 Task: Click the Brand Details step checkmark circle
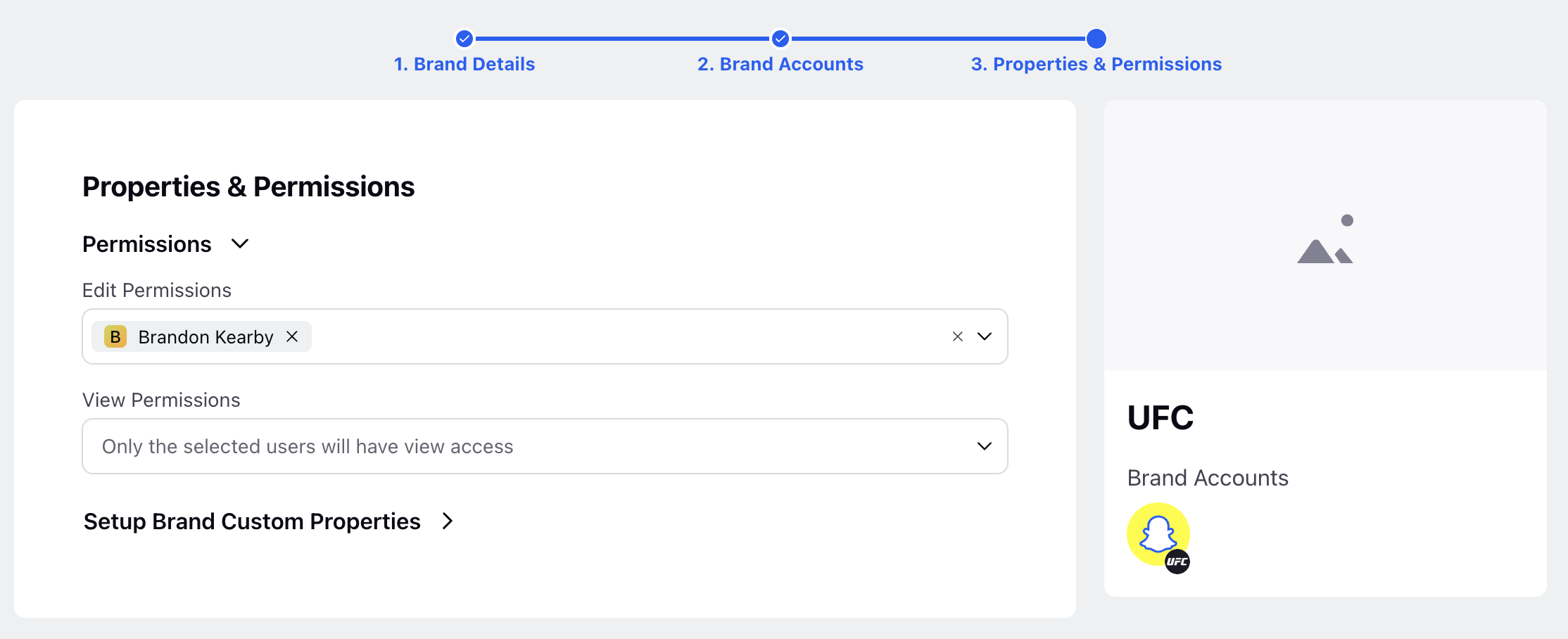click(464, 39)
